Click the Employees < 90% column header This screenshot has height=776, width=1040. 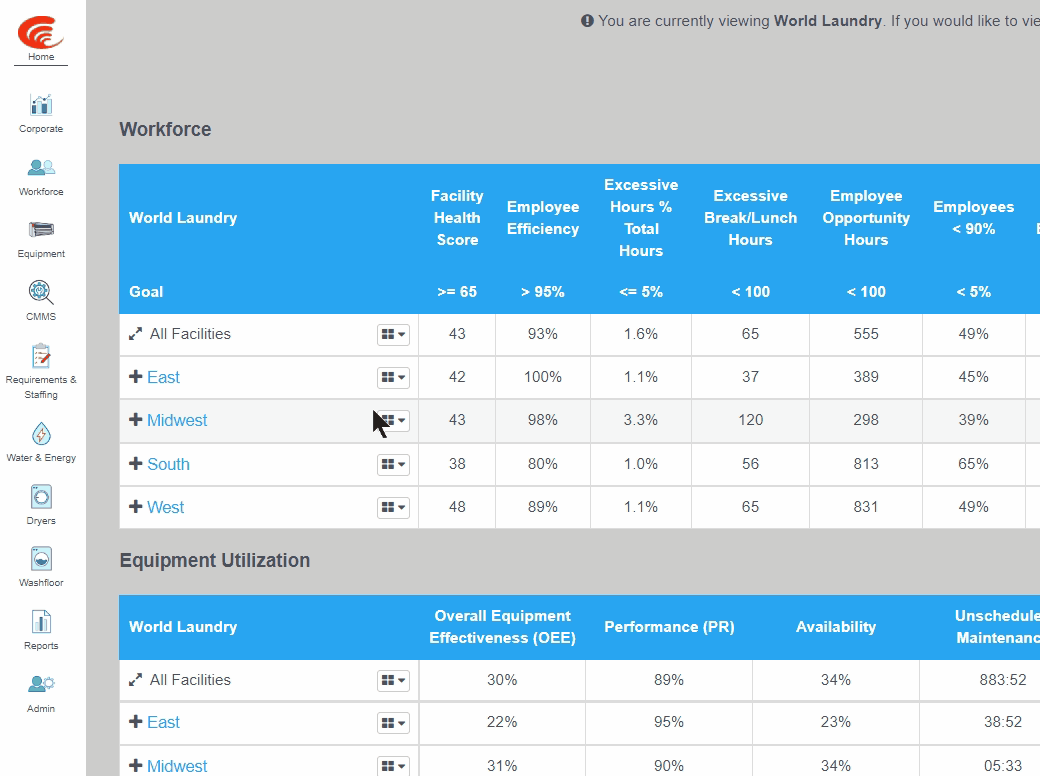coord(974,218)
